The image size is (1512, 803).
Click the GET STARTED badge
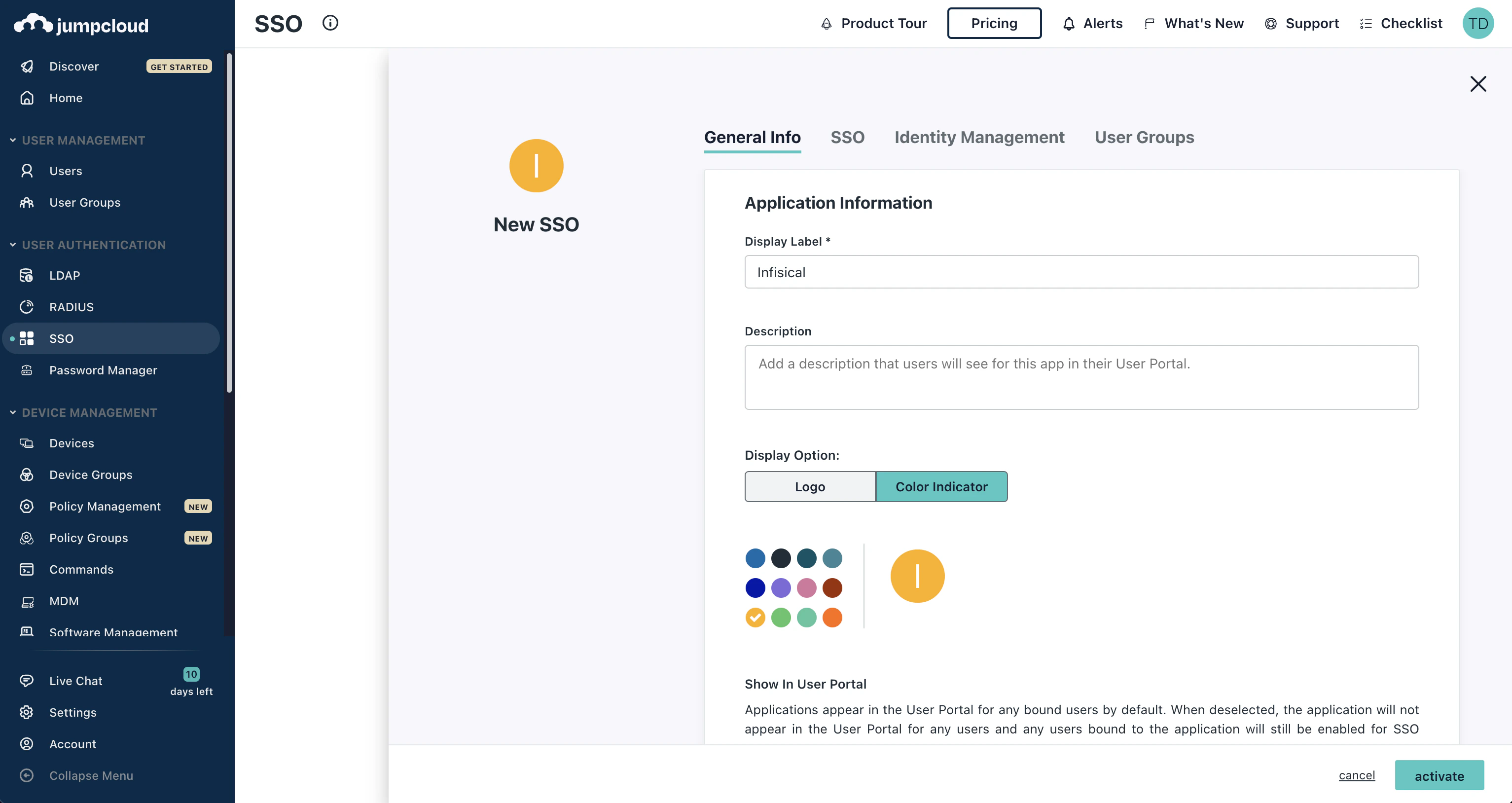(179, 67)
